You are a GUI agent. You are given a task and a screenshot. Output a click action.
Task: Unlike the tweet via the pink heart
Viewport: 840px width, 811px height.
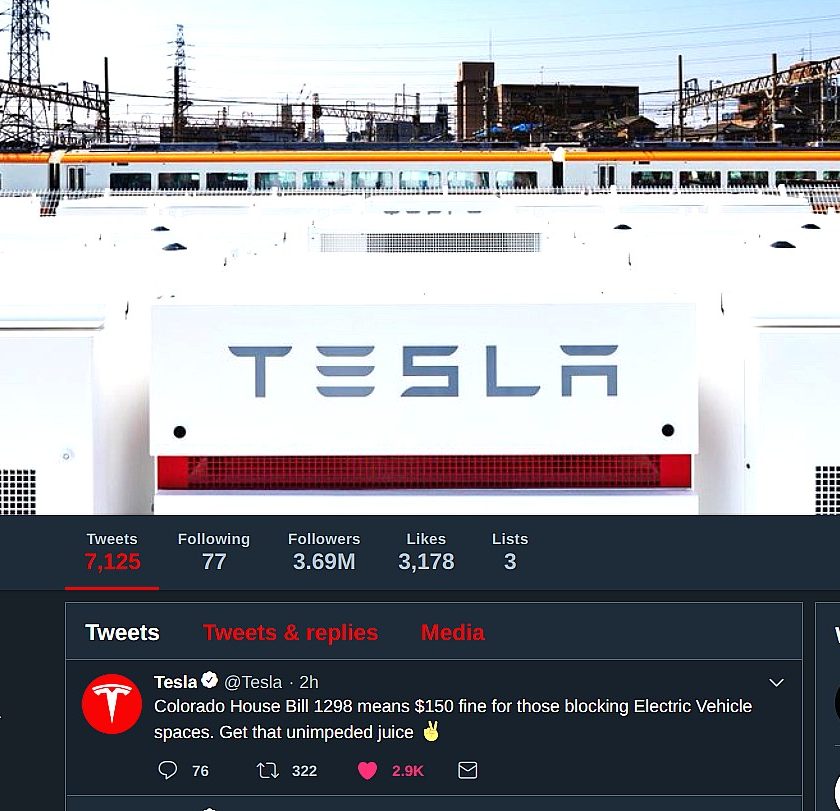point(368,770)
